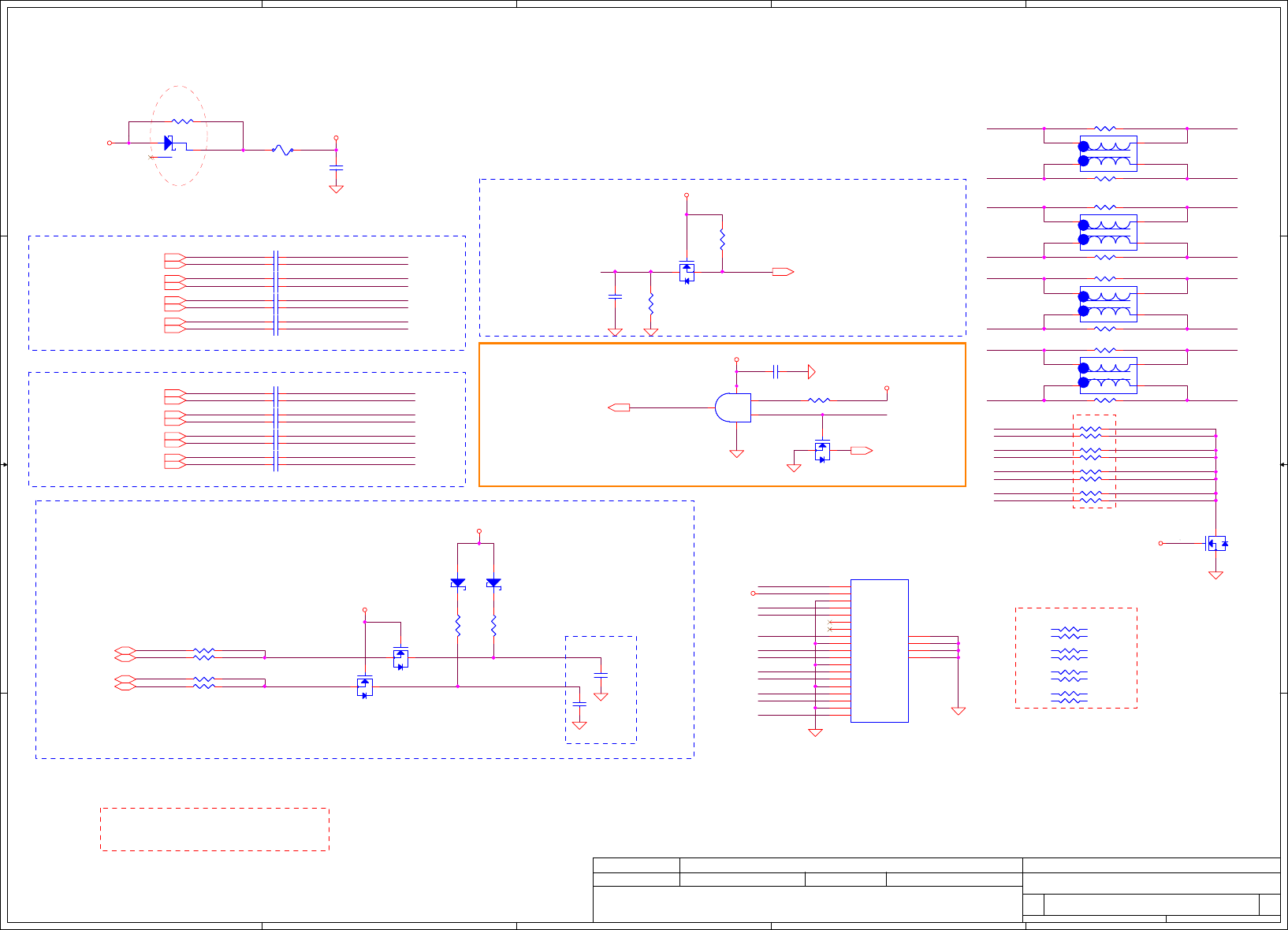Select the orange highlighted block border

click(722, 415)
